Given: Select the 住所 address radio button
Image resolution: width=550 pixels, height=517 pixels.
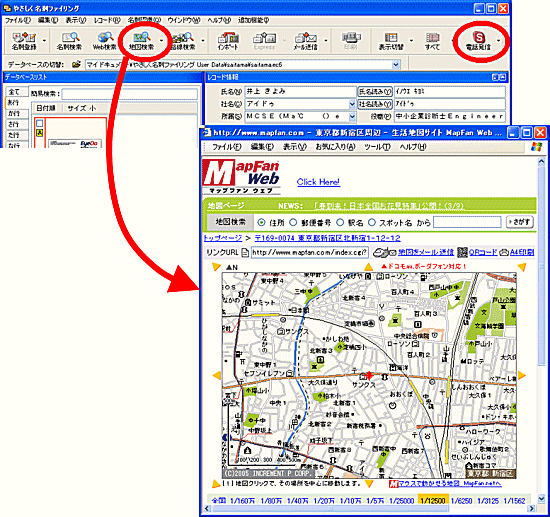Looking at the screenshot, I should click(261, 222).
